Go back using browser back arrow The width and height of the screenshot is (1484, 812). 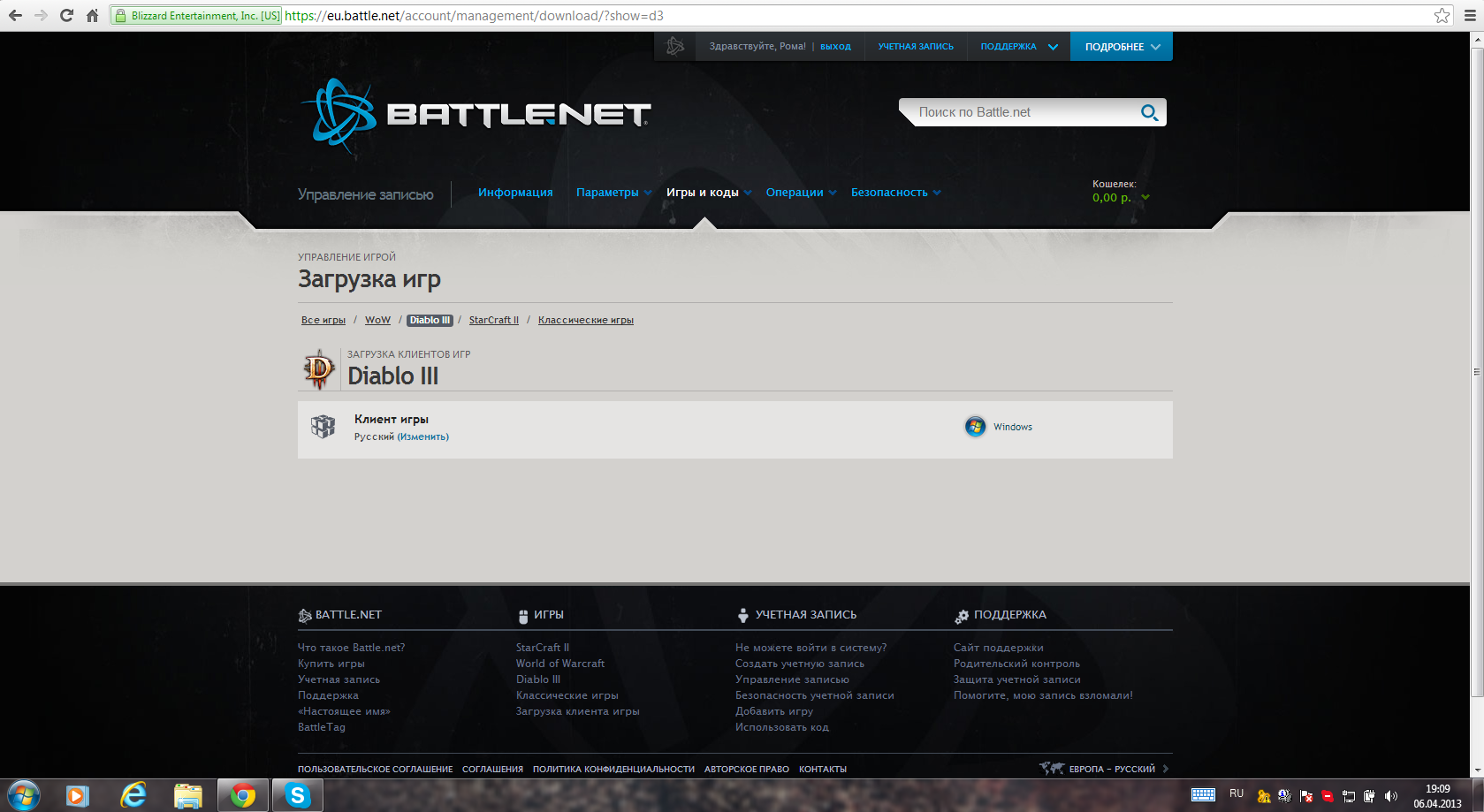15,15
